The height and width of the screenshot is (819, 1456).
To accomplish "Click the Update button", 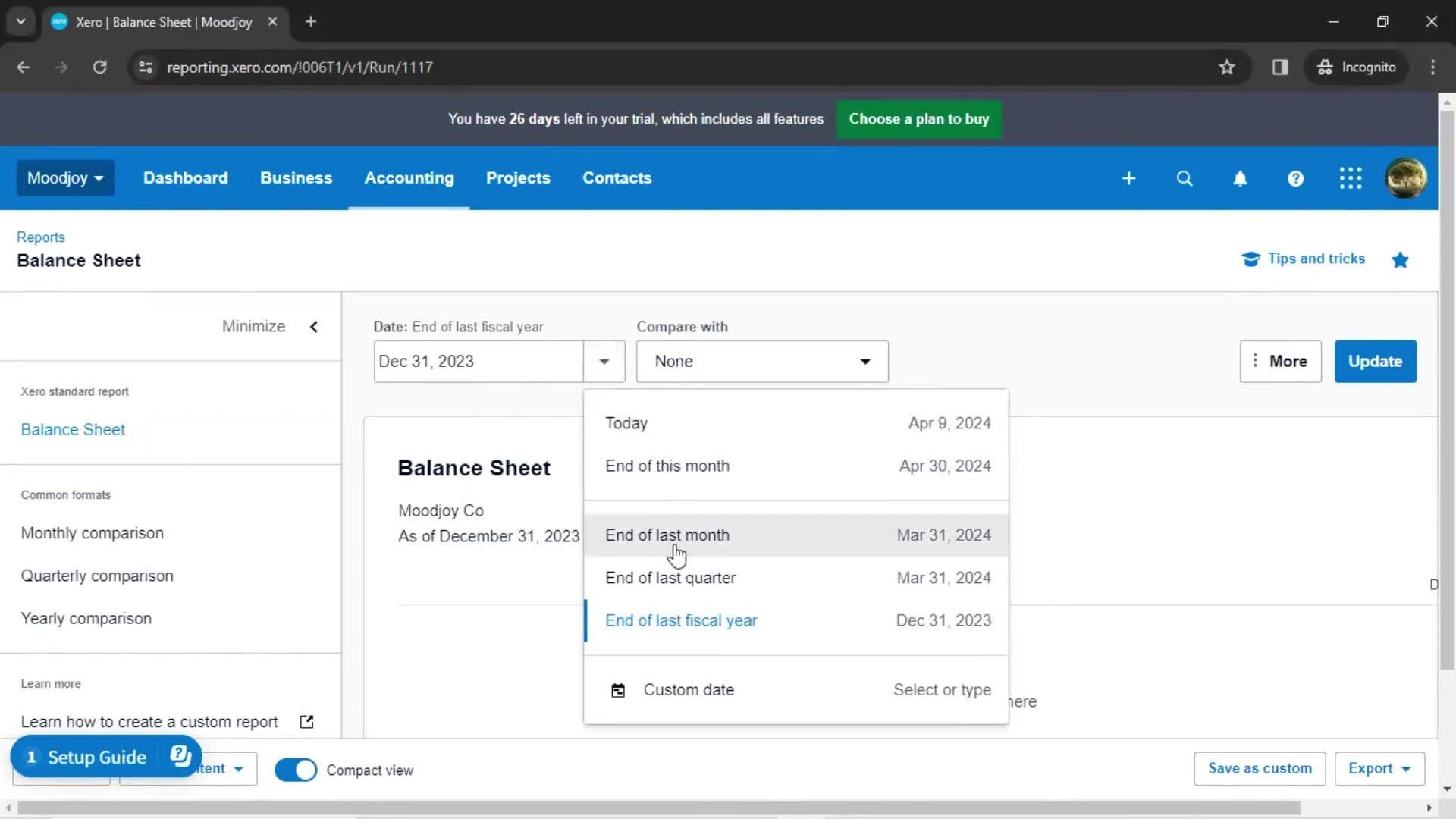I will point(1375,362).
